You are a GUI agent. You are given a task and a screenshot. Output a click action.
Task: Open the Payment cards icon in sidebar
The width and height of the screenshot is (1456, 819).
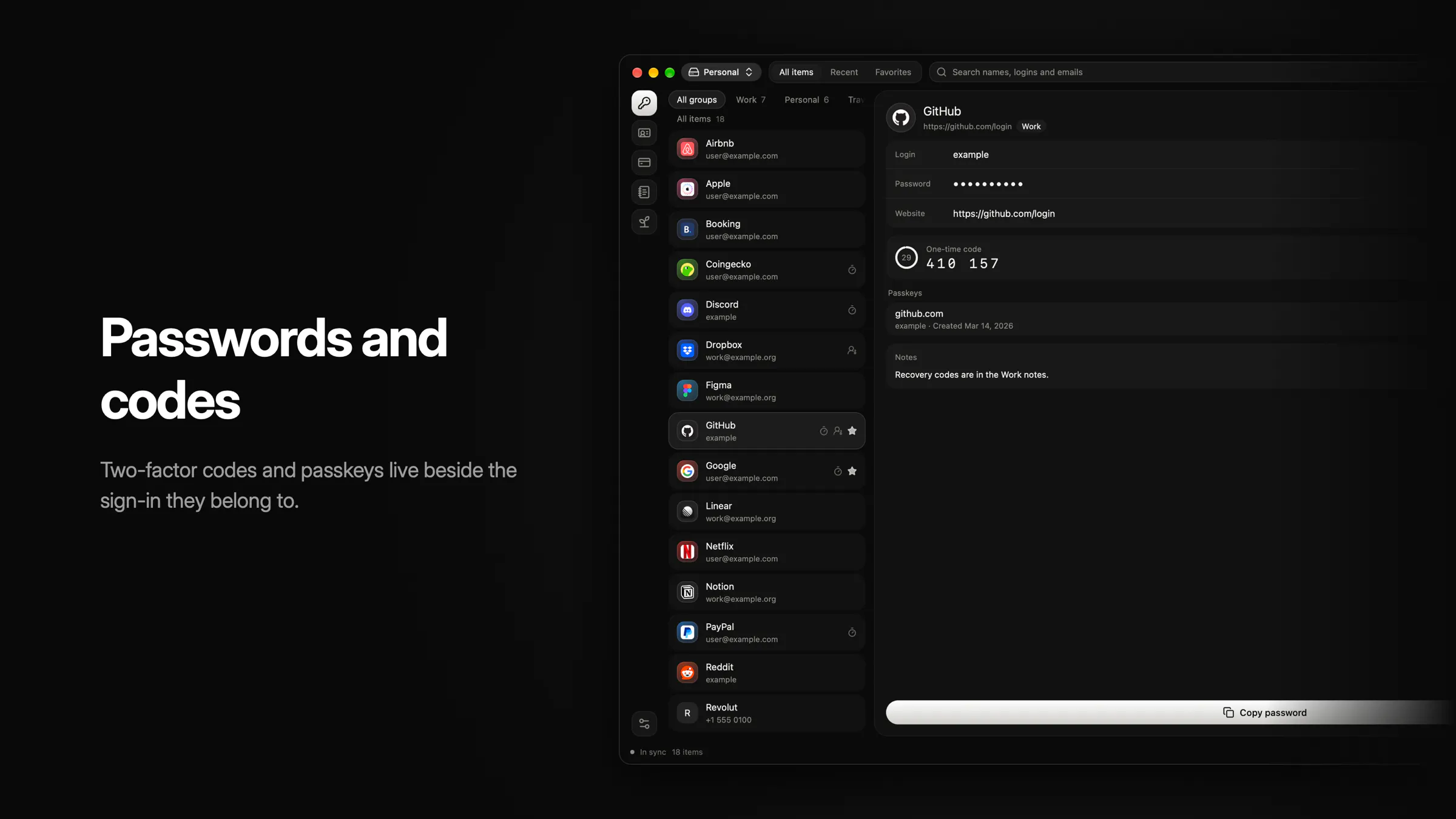pos(644,163)
